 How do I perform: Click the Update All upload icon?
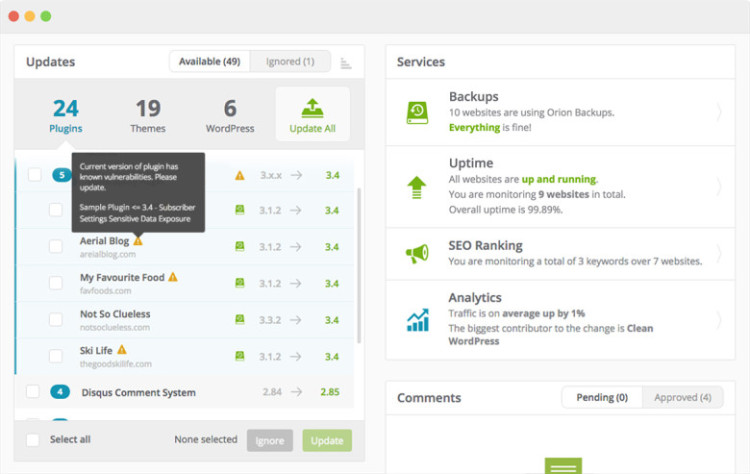[x=312, y=107]
